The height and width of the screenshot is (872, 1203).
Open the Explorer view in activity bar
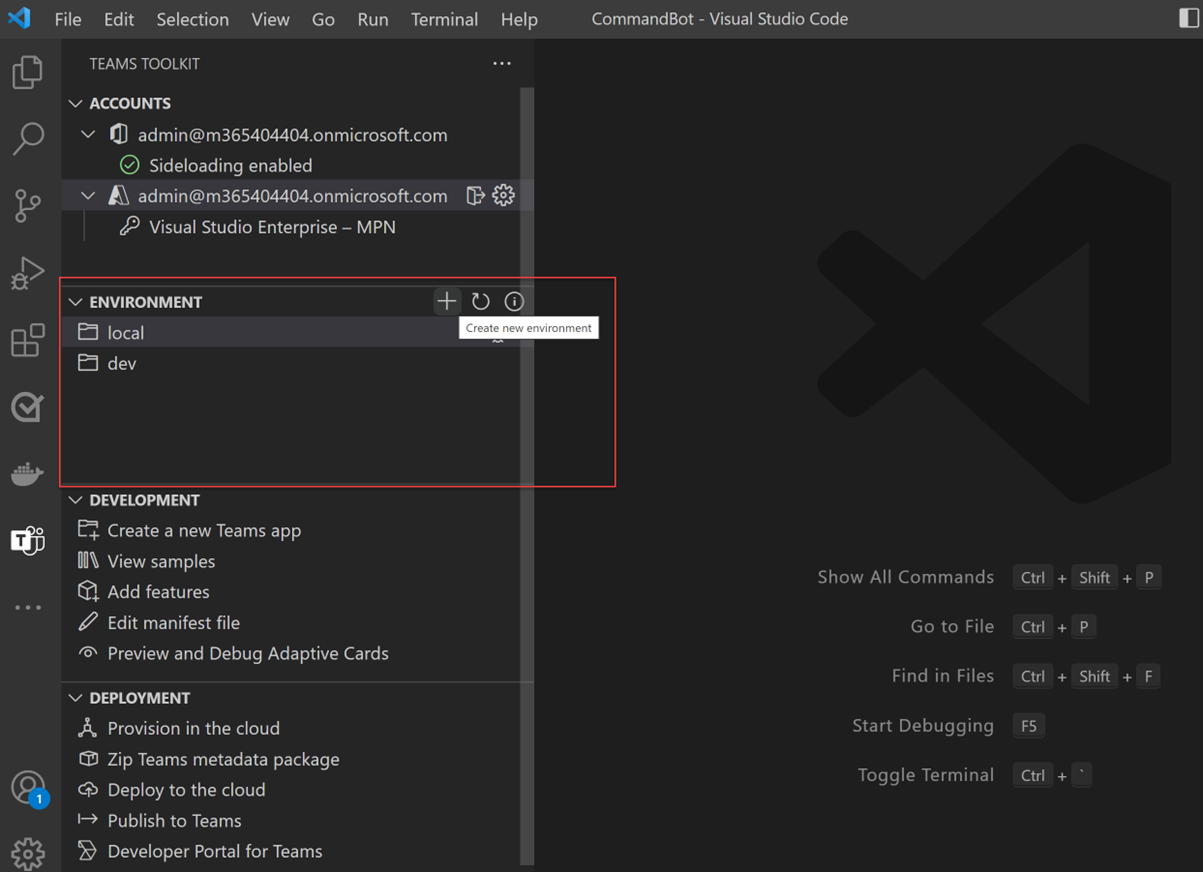[28, 72]
